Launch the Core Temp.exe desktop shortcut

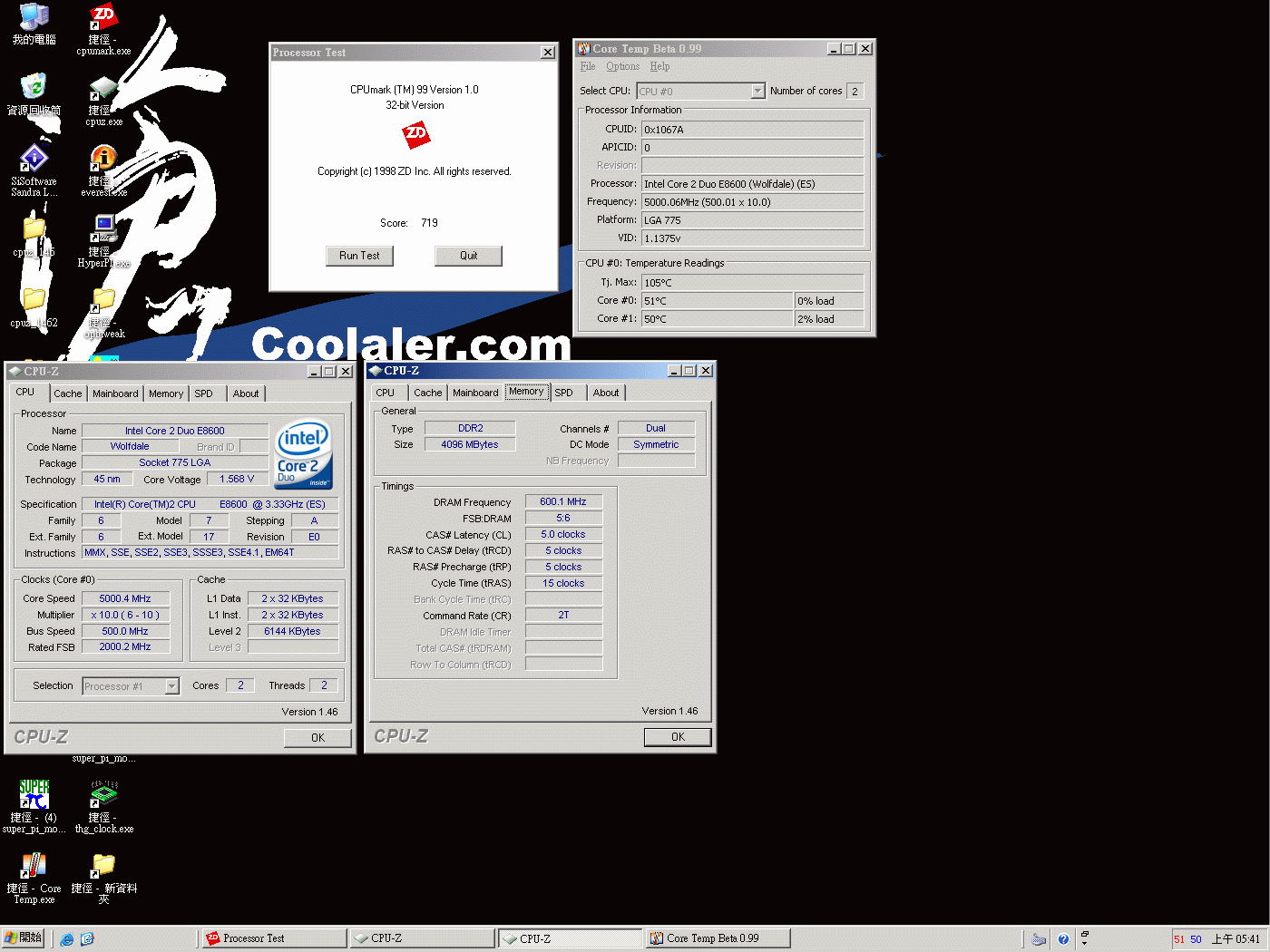34,878
